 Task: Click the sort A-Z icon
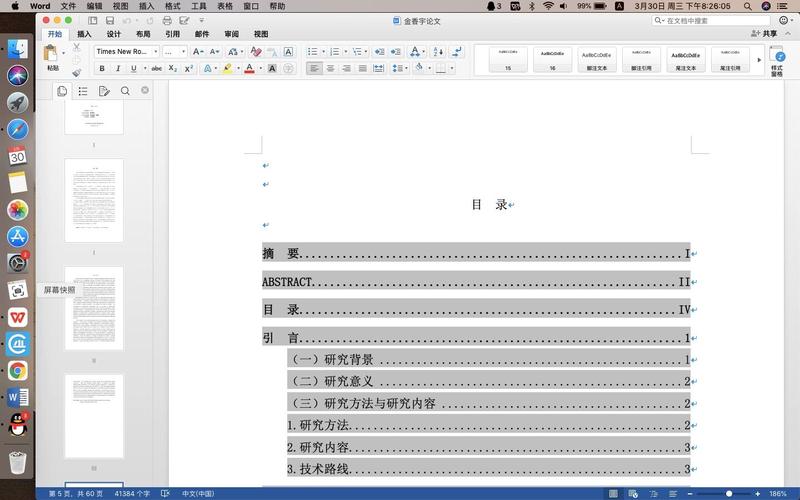438,52
